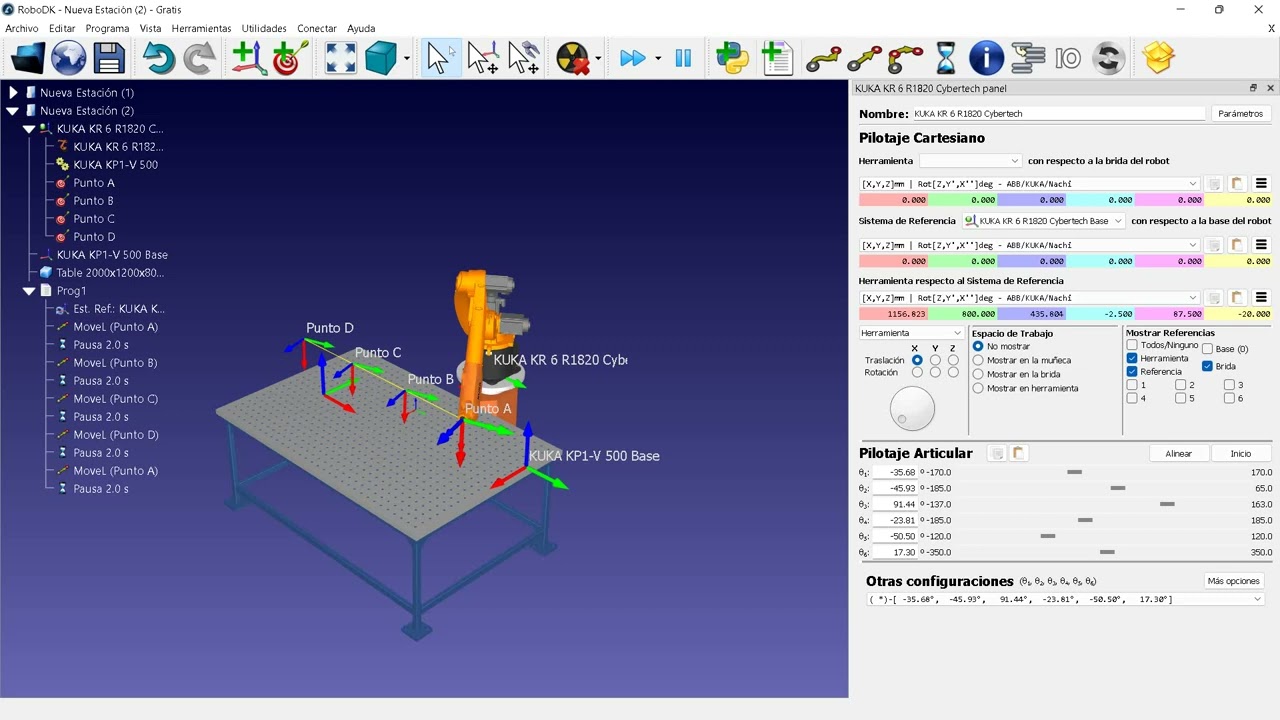The image size is (1280, 720).
Task: Open the Archivo menu
Action: pos(22,28)
